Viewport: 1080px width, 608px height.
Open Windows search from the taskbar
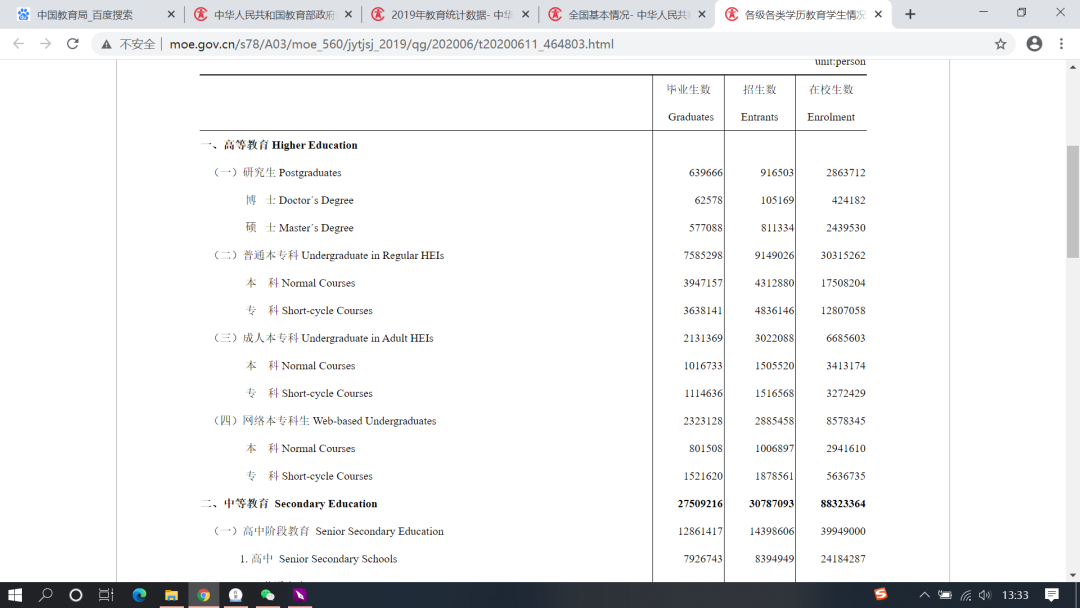click(x=46, y=595)
